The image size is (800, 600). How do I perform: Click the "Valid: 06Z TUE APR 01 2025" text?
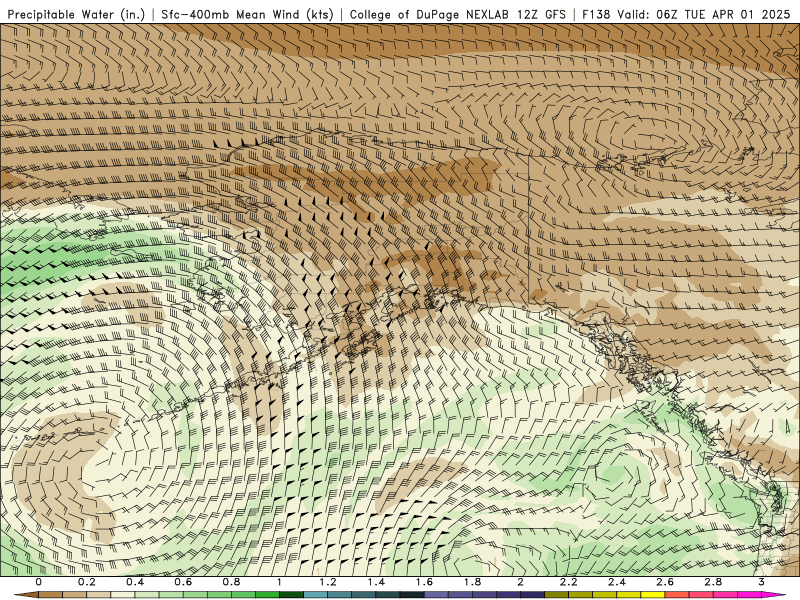(x=704, y=14)
